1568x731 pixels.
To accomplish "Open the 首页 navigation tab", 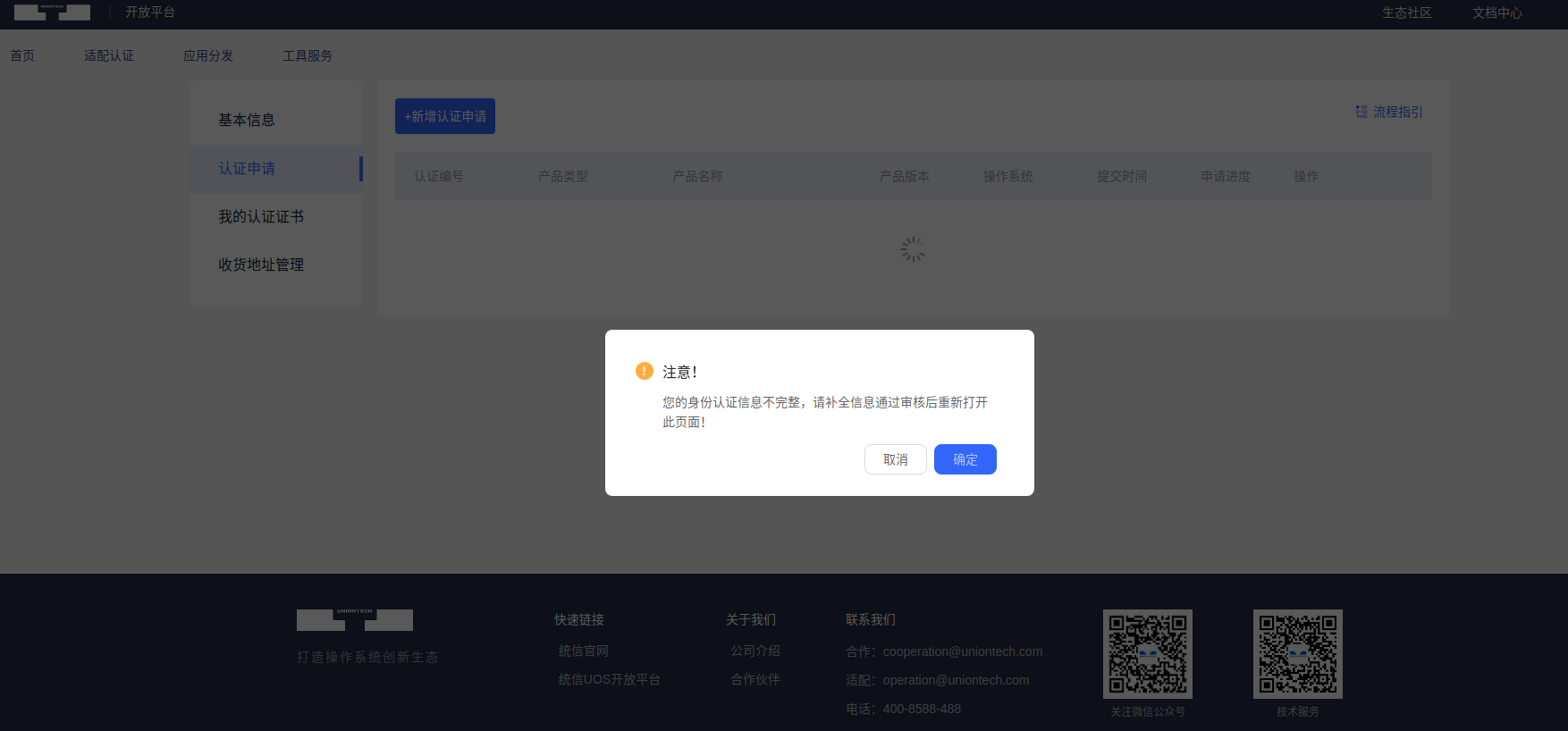I will (x=22, y=55).
